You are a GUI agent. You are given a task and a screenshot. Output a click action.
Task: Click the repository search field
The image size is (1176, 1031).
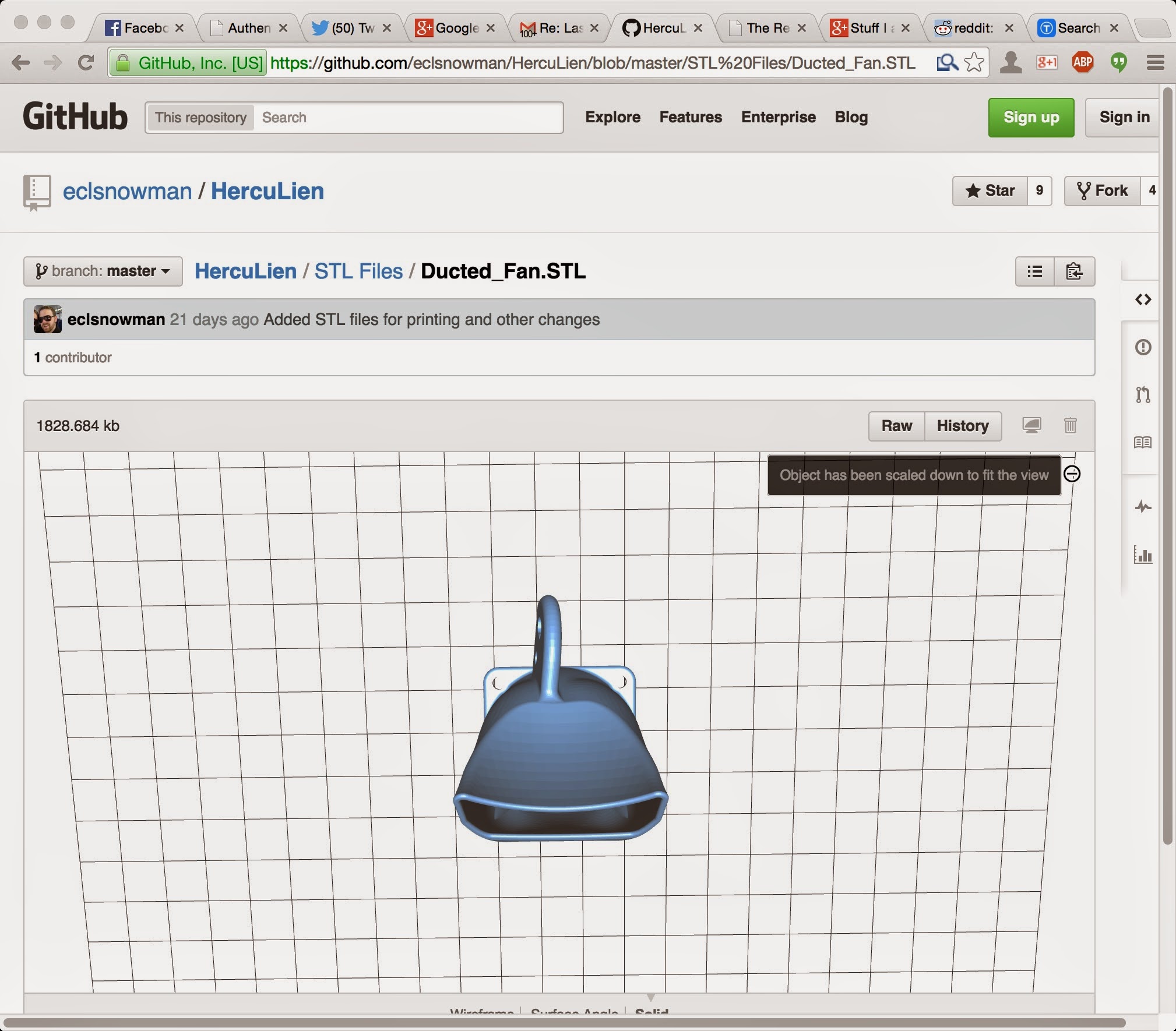pyautogui.click(x=408, y=118)
